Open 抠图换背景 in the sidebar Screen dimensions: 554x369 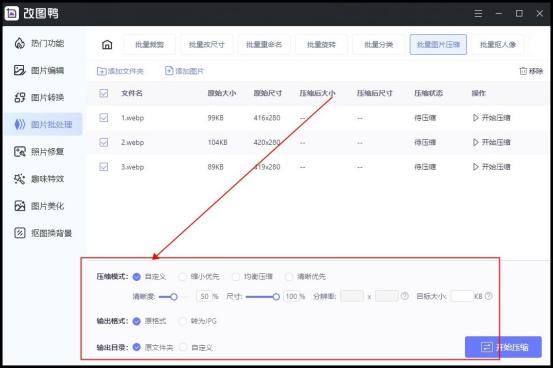click(43, 233)
